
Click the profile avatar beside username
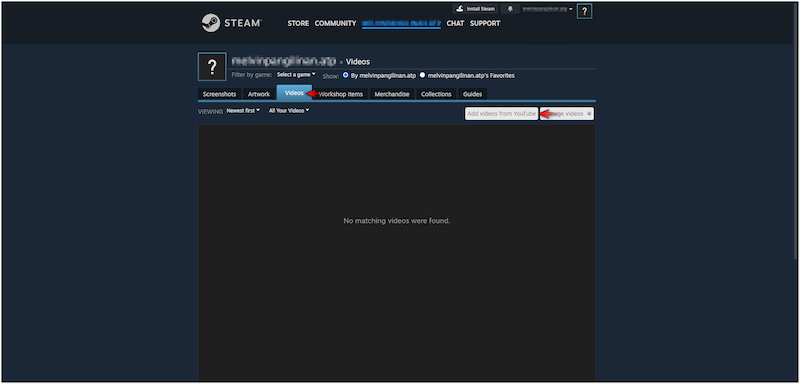point(212,67)
